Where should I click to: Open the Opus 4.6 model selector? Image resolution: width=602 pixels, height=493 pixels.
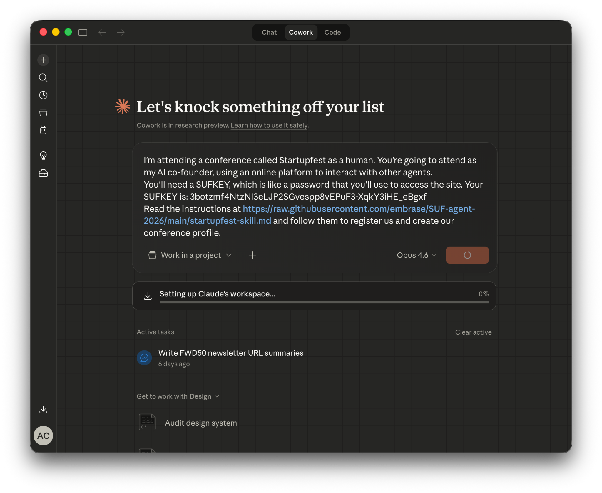[417, 255]
